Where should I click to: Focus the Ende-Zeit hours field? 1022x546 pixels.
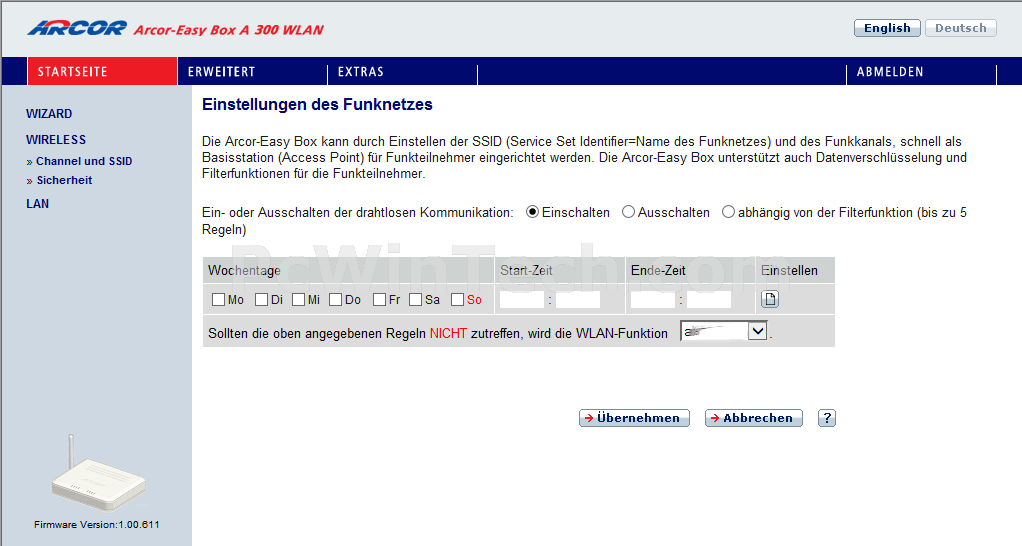pyautogui.click(x=652, y=300)
